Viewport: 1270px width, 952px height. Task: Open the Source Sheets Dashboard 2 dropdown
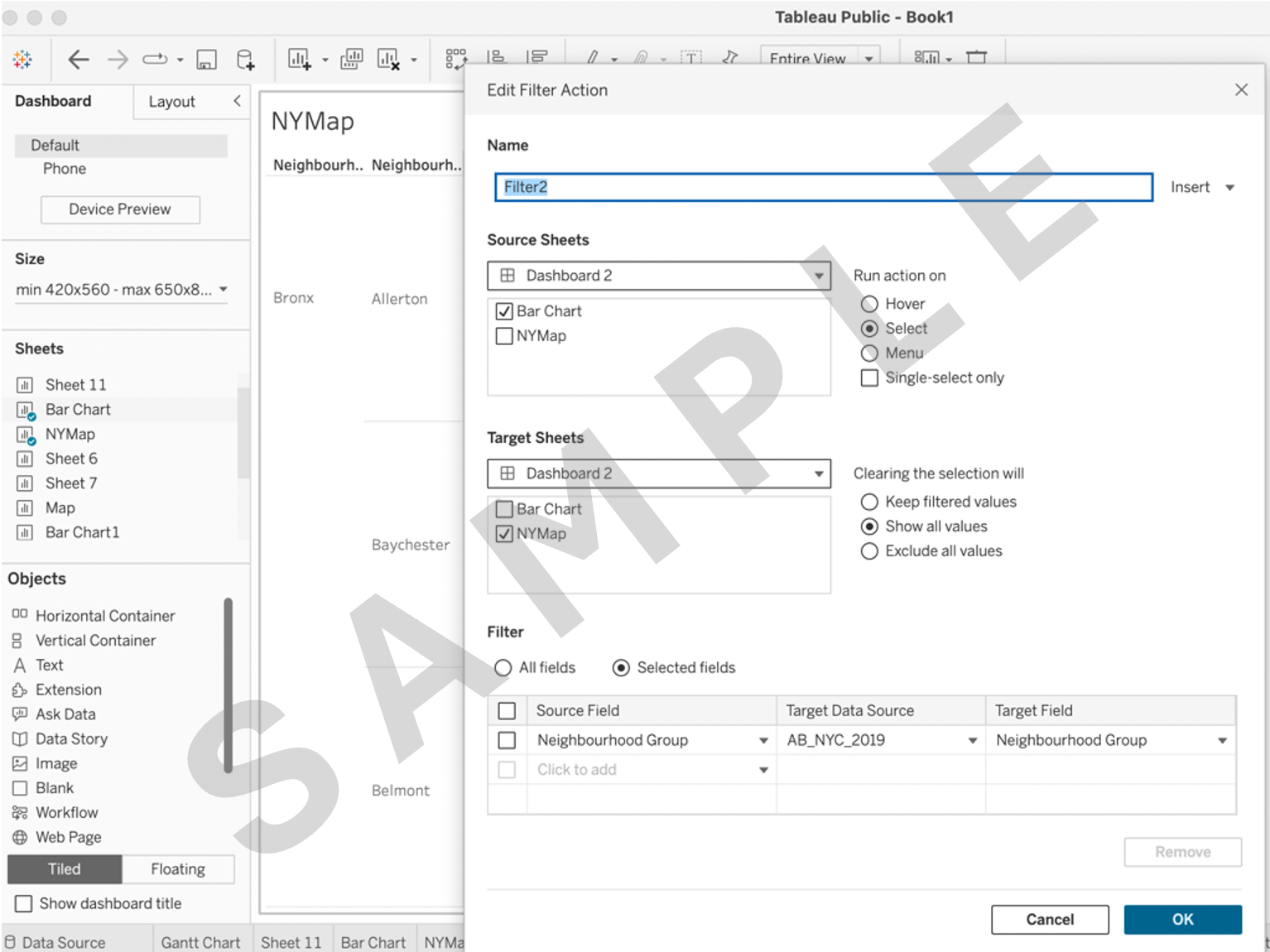[818, 276]
